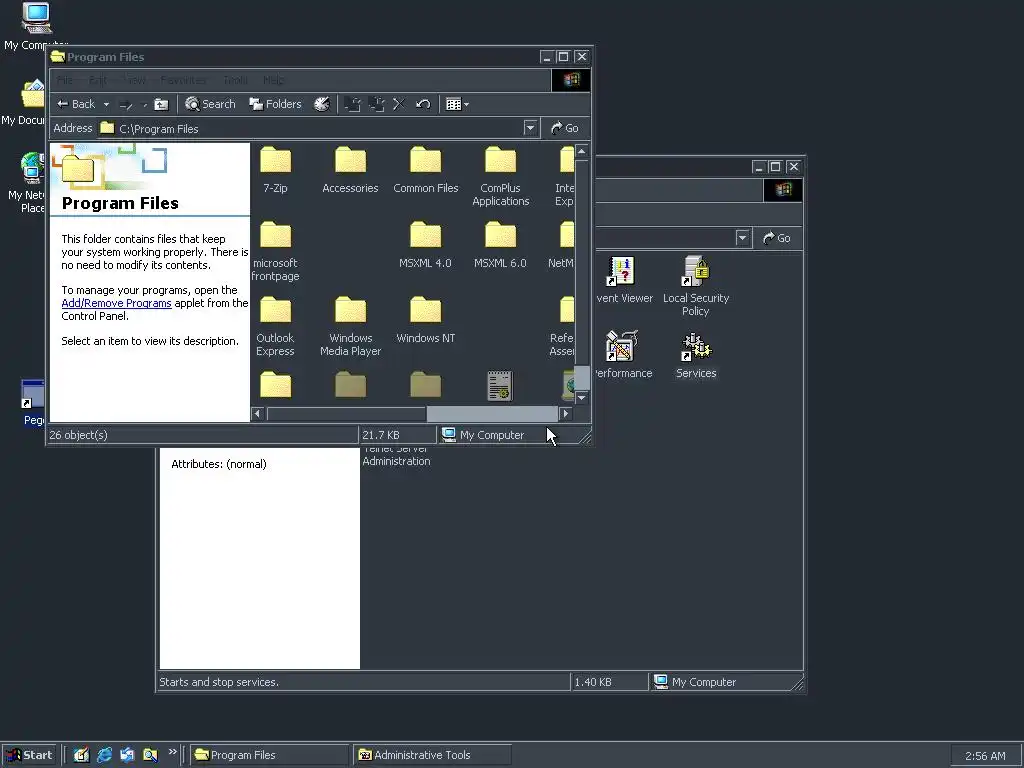Click the Copy To toolbar icon
This screenshot has width=1024, height=768.
click(376, 104)
